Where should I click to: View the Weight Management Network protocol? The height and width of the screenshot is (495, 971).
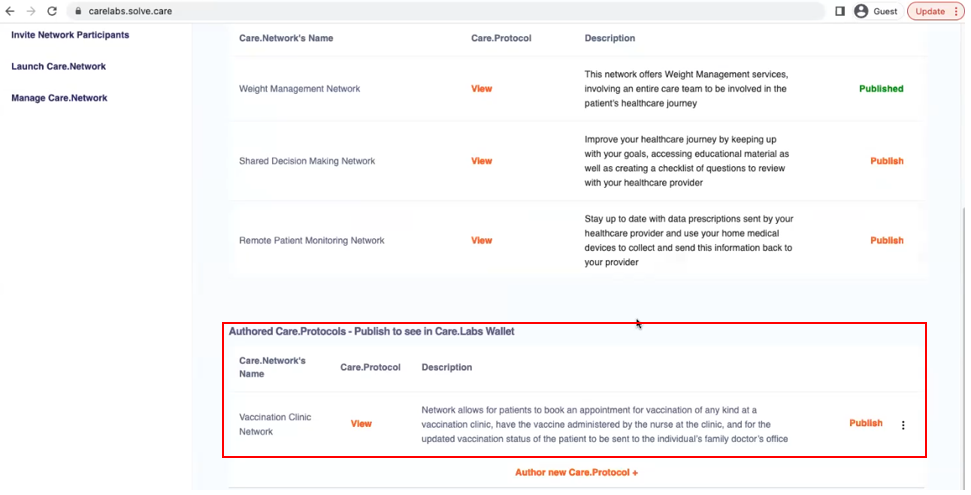click(481, 89)
